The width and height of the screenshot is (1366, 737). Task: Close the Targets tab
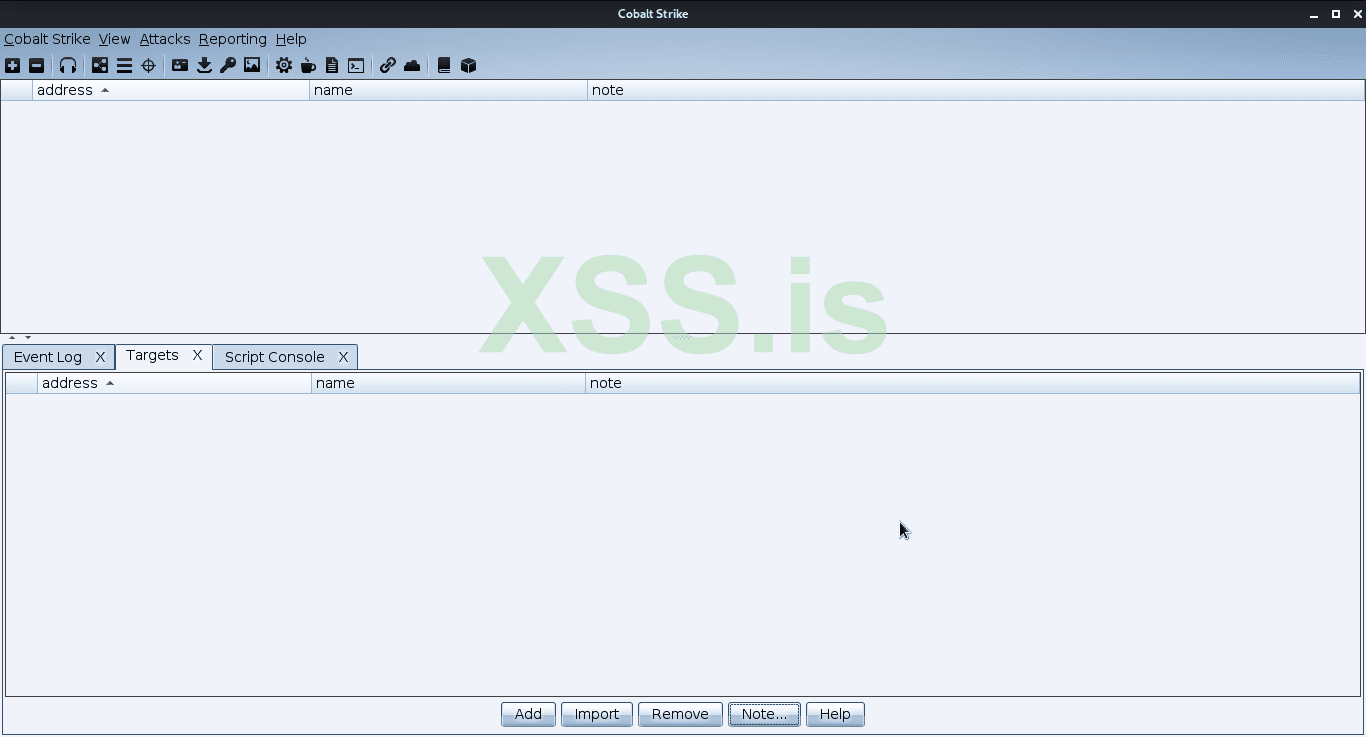click(x=197, y=355)
